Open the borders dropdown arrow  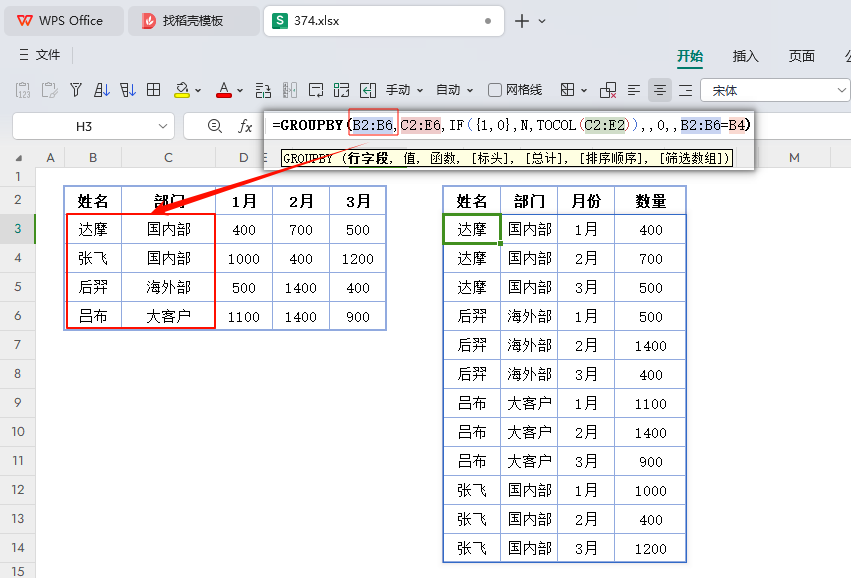[x=584, y=91]
